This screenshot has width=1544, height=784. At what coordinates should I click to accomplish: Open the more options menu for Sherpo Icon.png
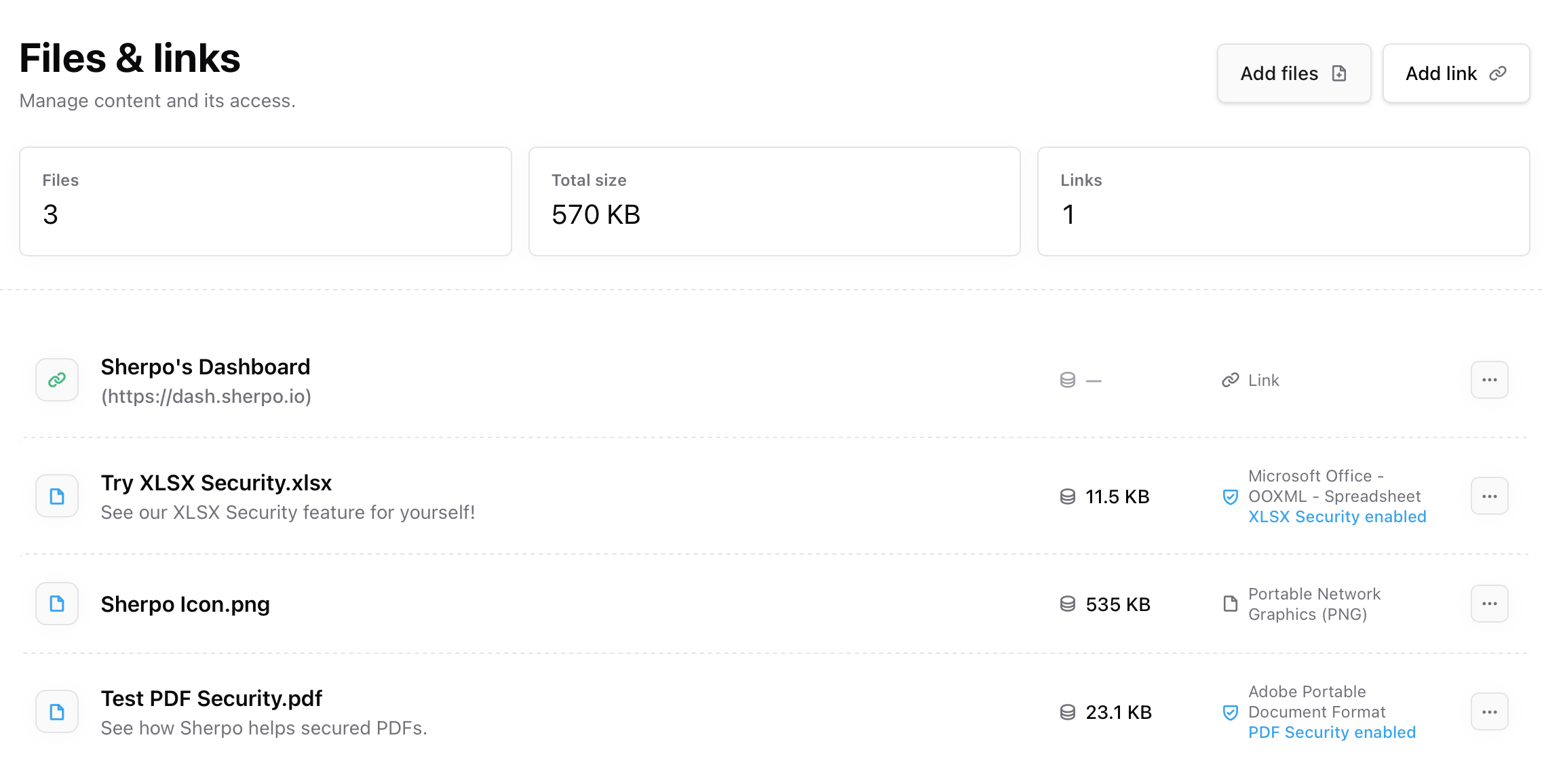[x=1489, y=604]
